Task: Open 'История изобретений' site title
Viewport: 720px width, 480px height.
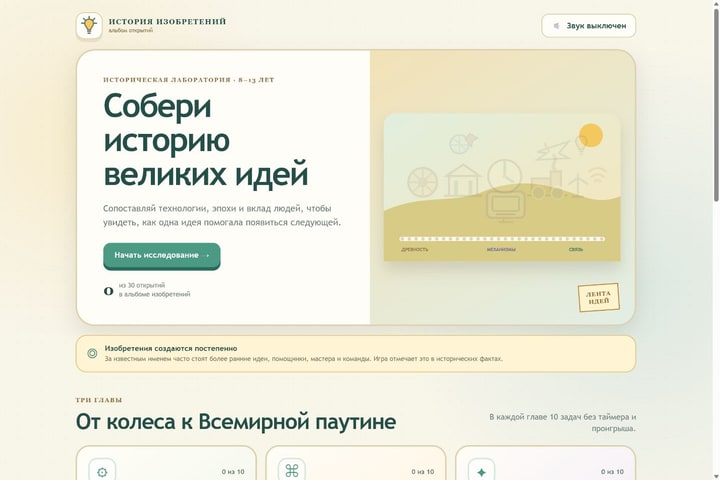Action: [x=167, y=22]
